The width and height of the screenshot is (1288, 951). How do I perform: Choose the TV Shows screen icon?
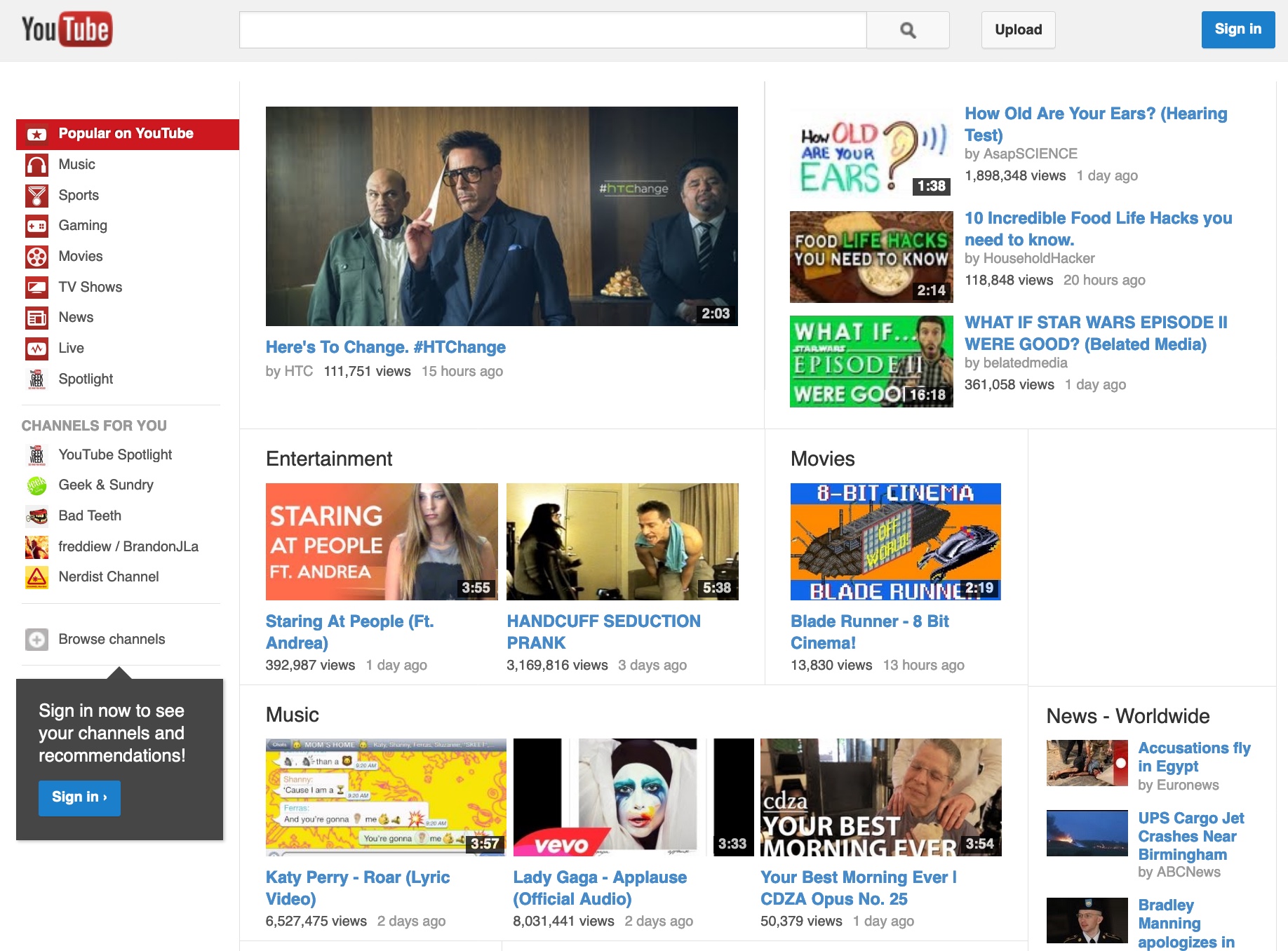pyautogui.click(x=36, y=288)
